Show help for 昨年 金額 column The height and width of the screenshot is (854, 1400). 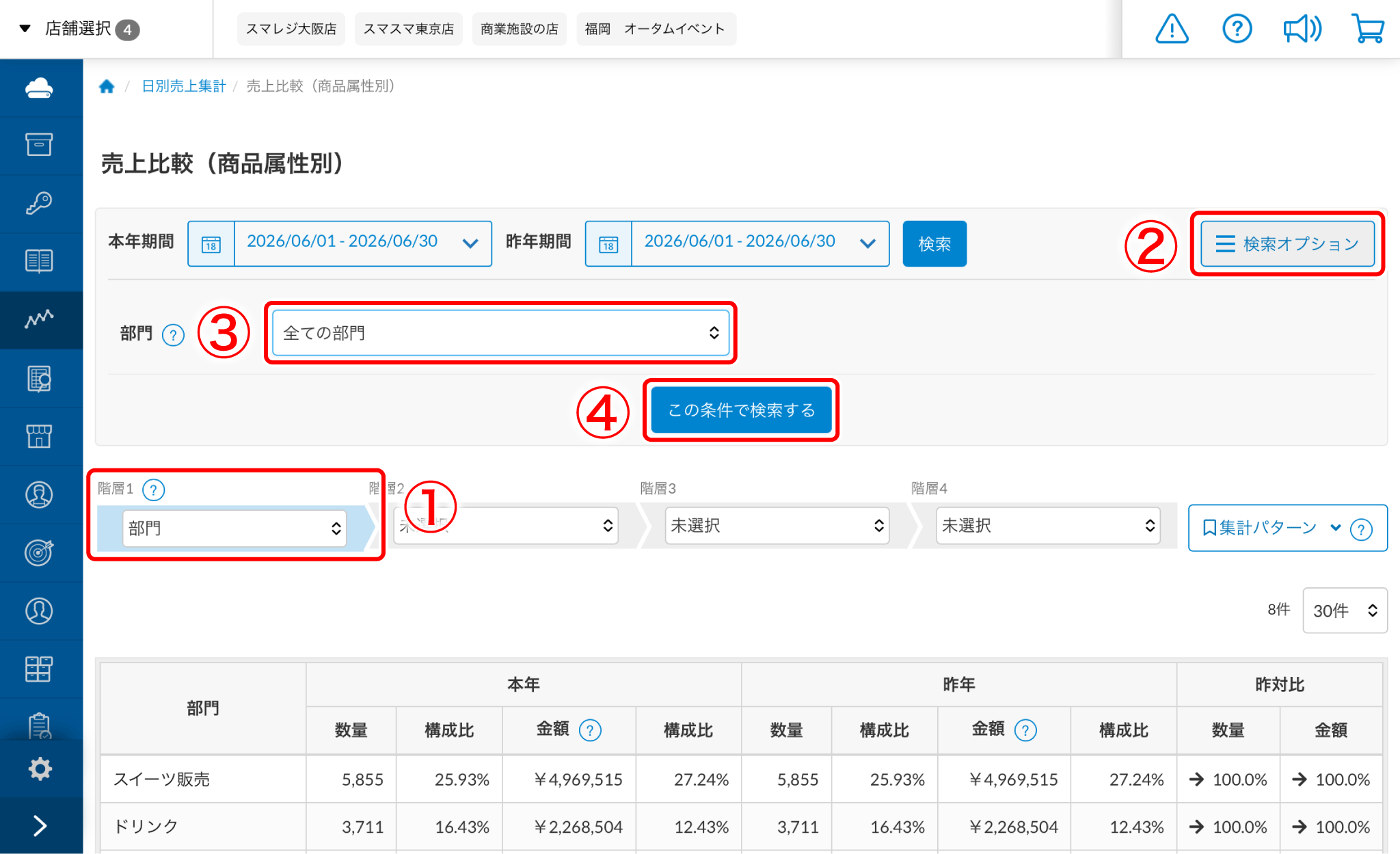coord(1025,730)
